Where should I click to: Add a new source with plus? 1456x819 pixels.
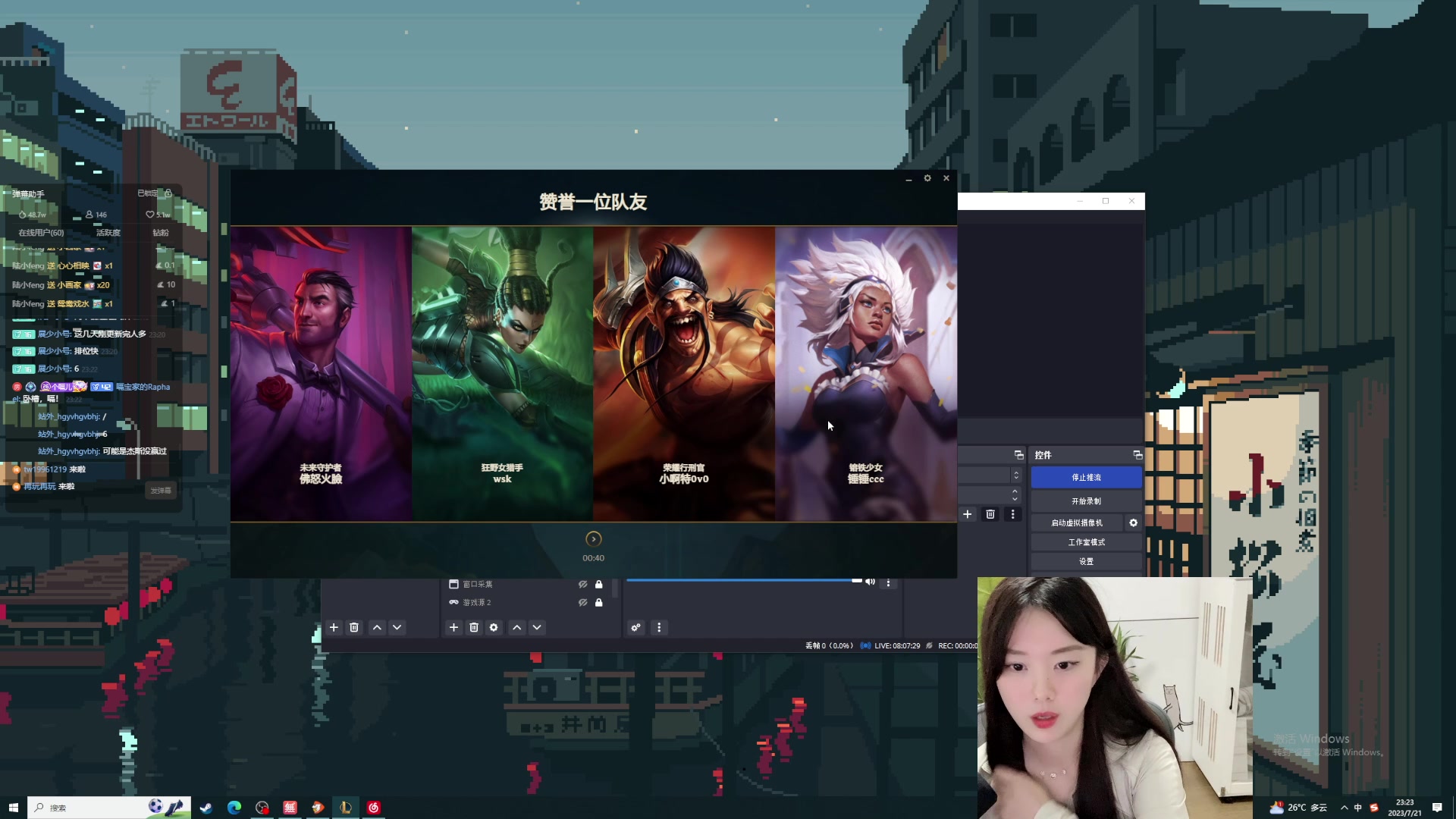tap(453, 627)
